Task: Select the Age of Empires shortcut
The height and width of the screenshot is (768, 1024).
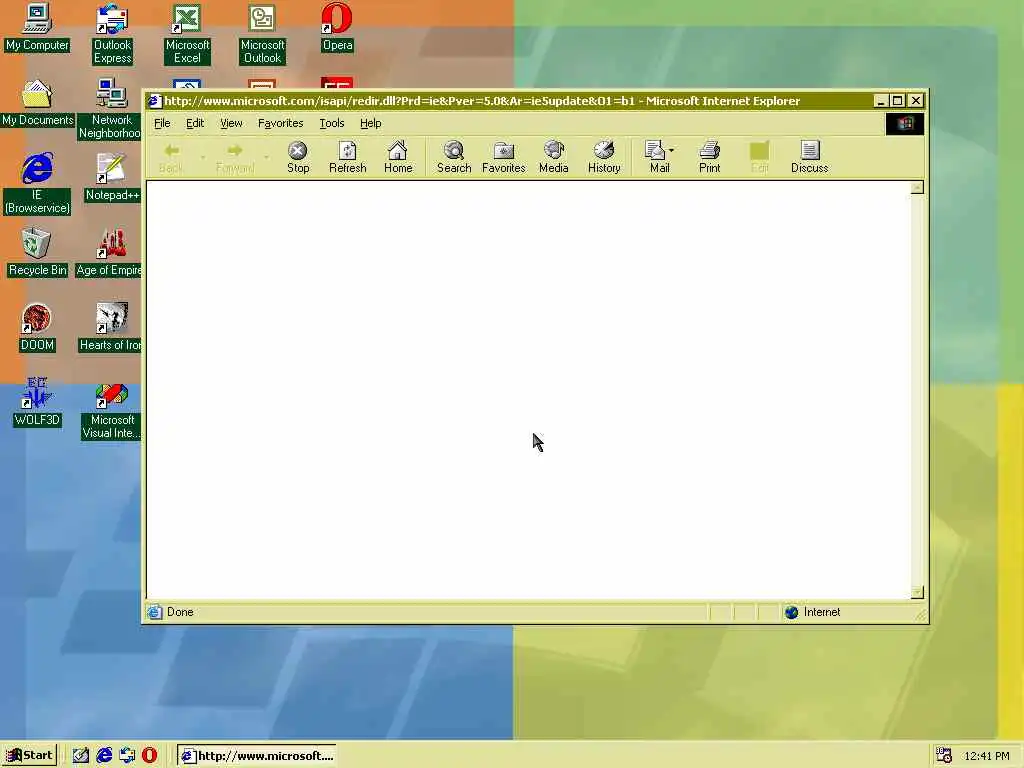Action: (x=110, y=252)
